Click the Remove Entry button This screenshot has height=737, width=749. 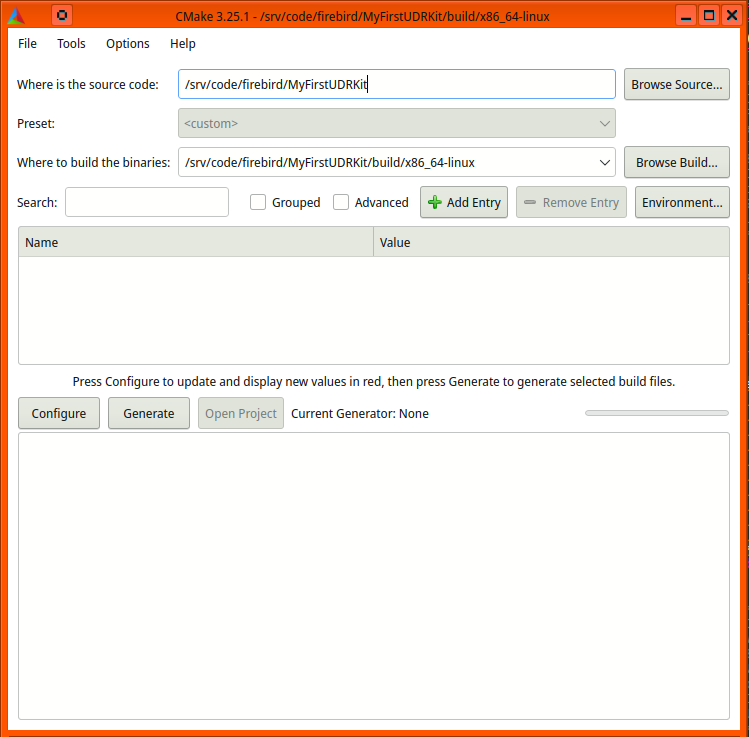[571, 202]
